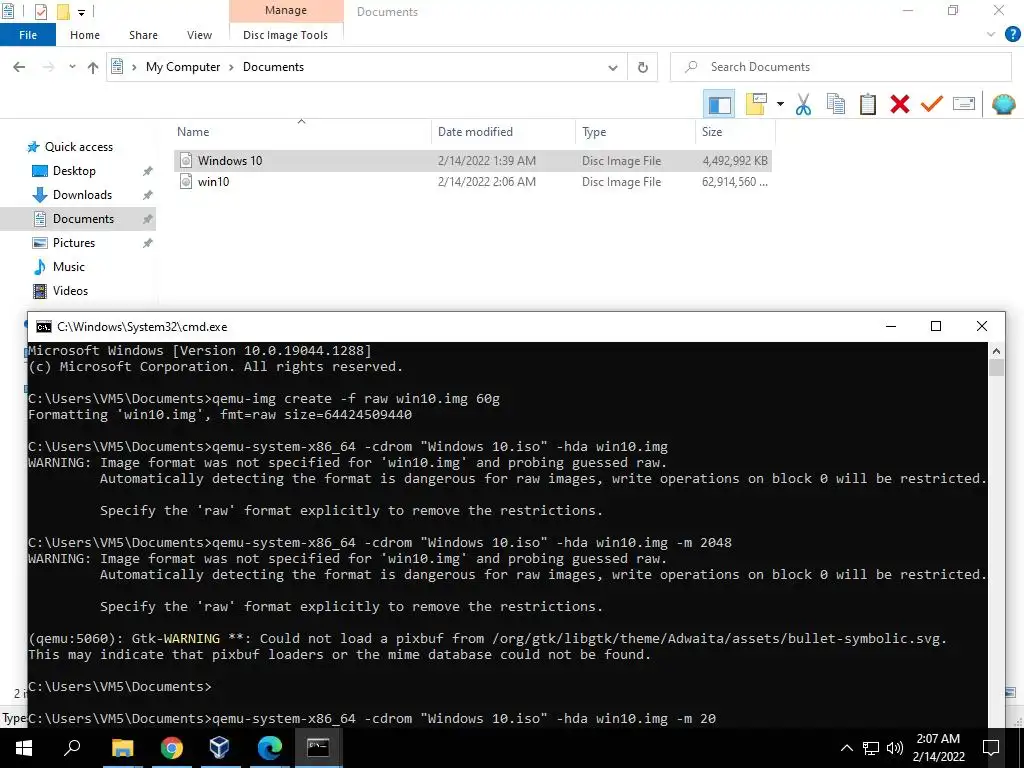The image size is (1024, 768).
Task: Click the folder options toolbar icon
Action: tap(756, 104)
